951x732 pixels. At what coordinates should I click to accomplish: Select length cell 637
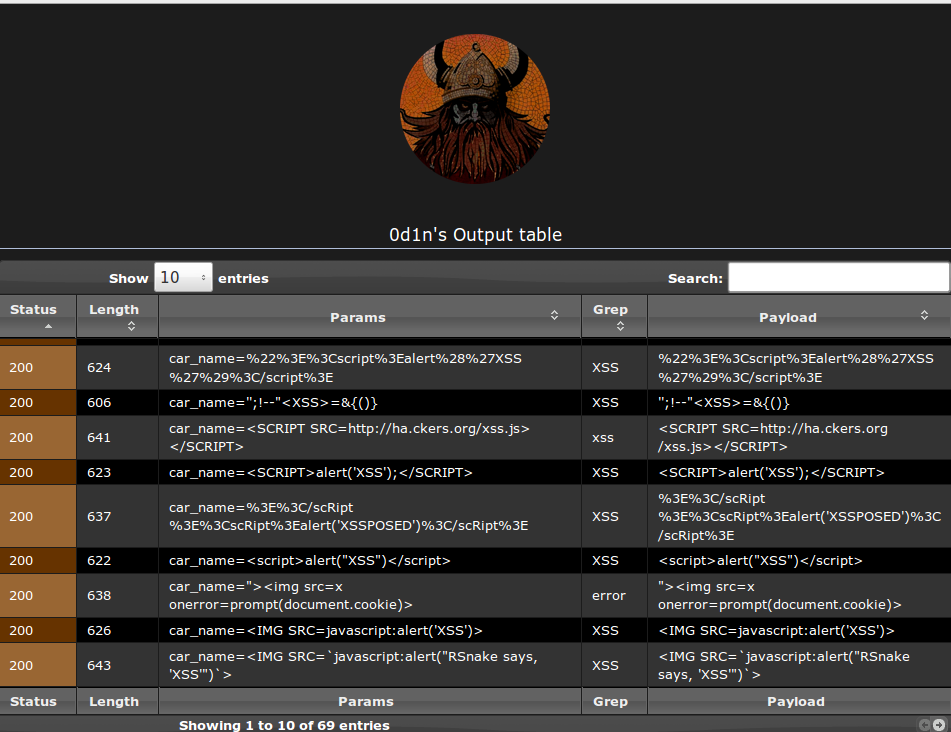coord(117,517)
